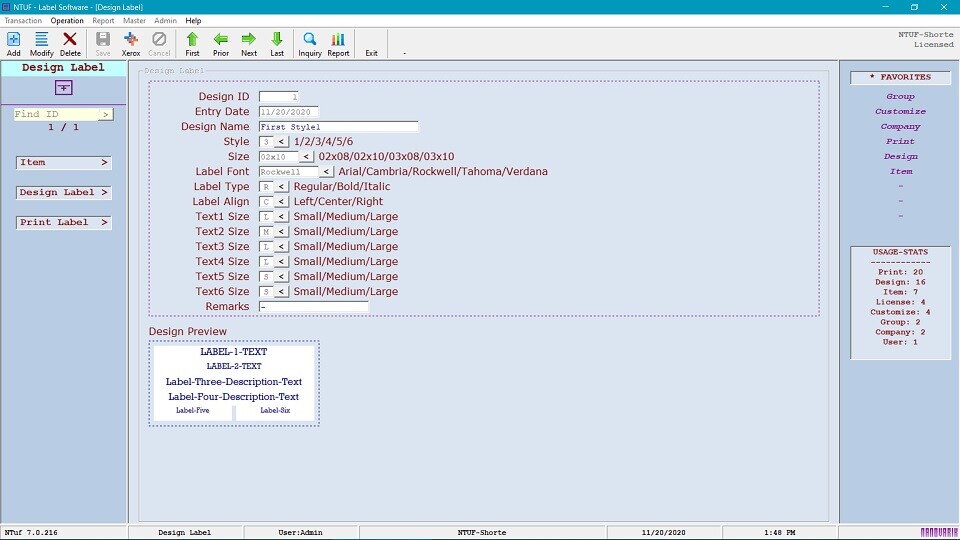Jump to the Next record arrow
Viewport: 960px width, 540px height.
(249, 40)
